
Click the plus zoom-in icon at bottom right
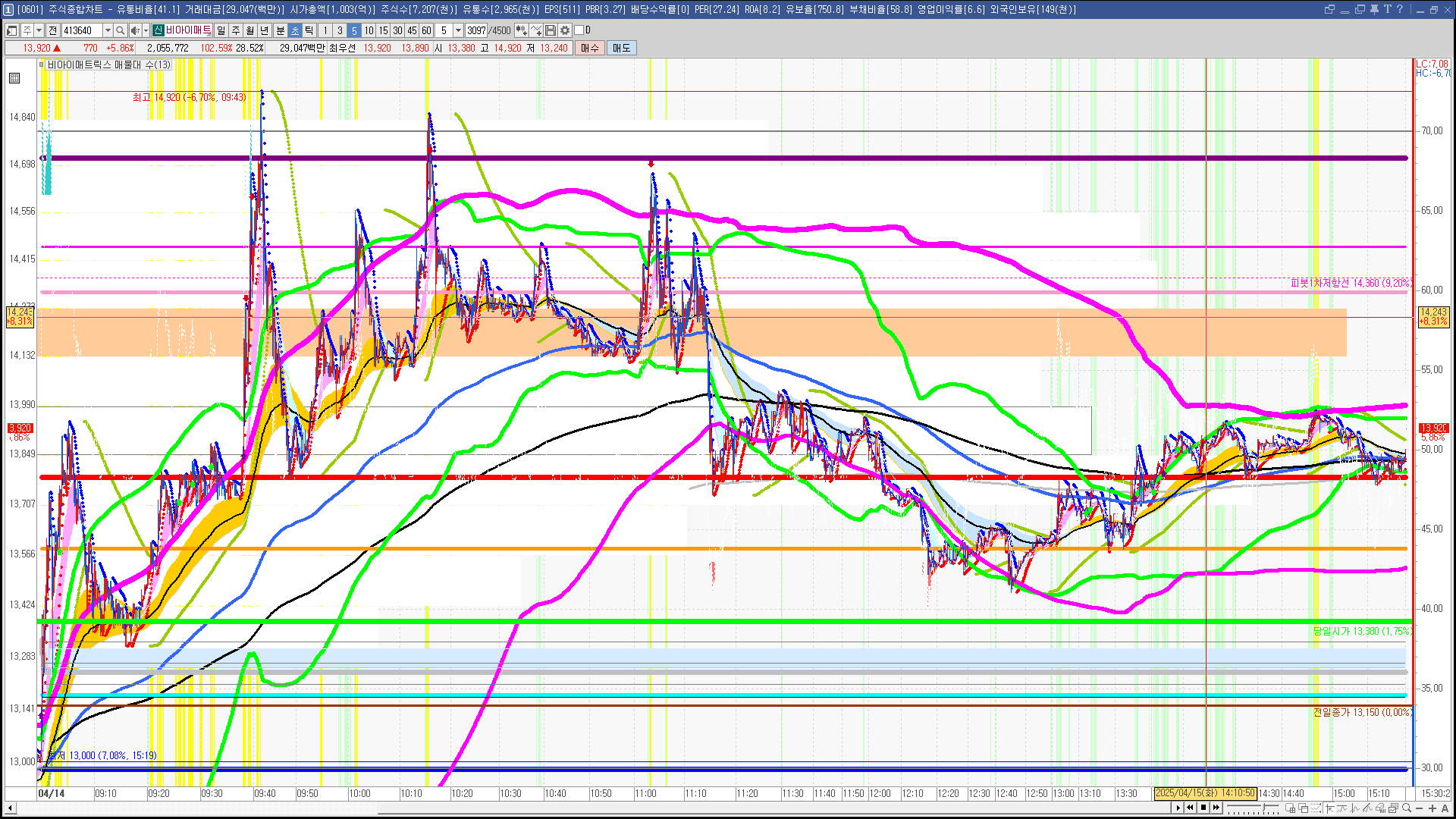point(1432,808)
